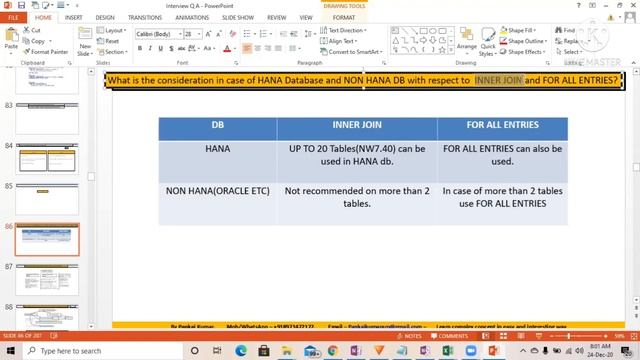The image size is (640, 360).
Task: Open the Text Direction dropdown
Action: 343,30
